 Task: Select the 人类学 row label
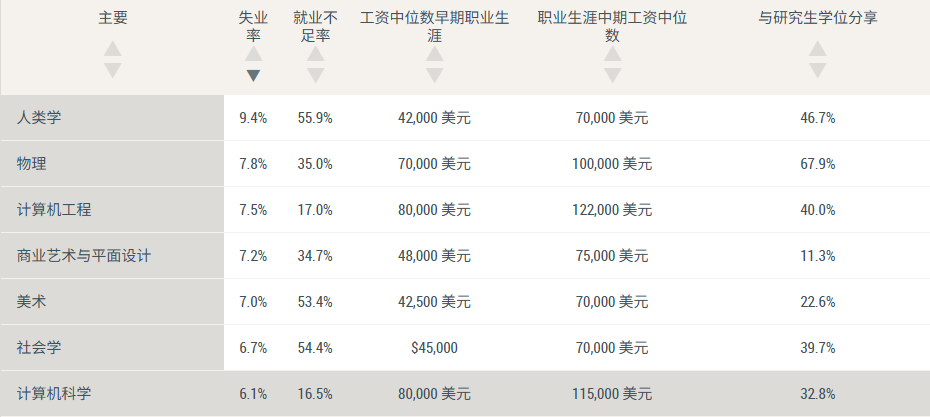click(x=40, y=118)
